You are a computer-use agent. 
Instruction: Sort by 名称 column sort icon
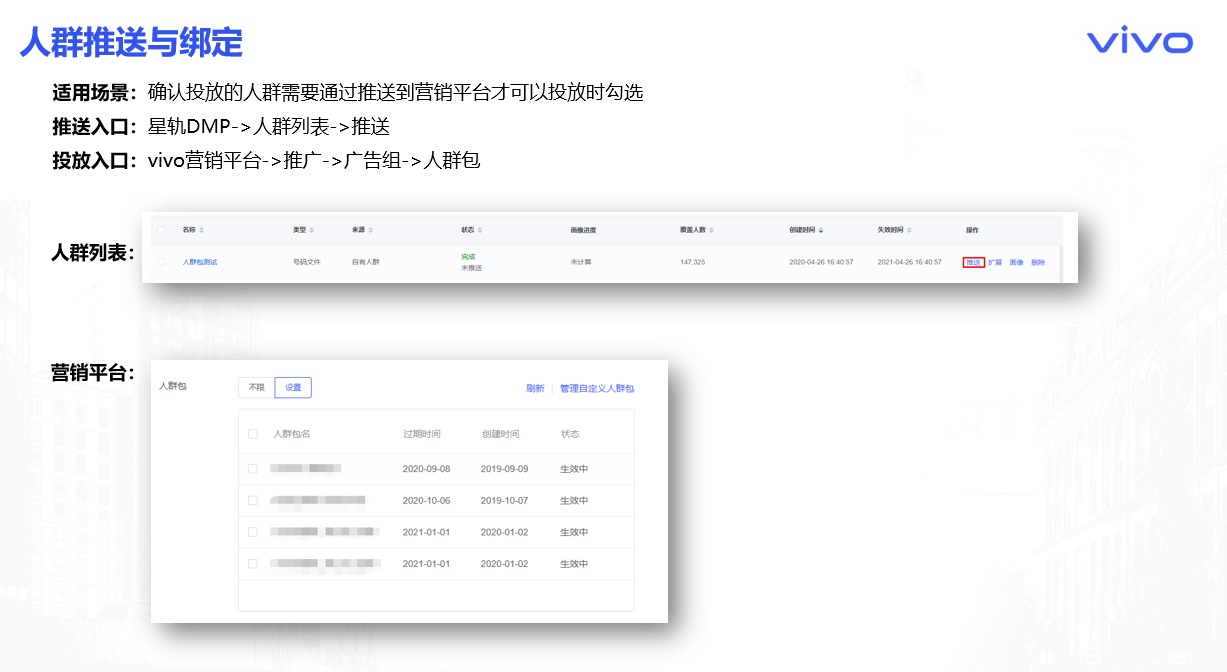pos(201,230)
